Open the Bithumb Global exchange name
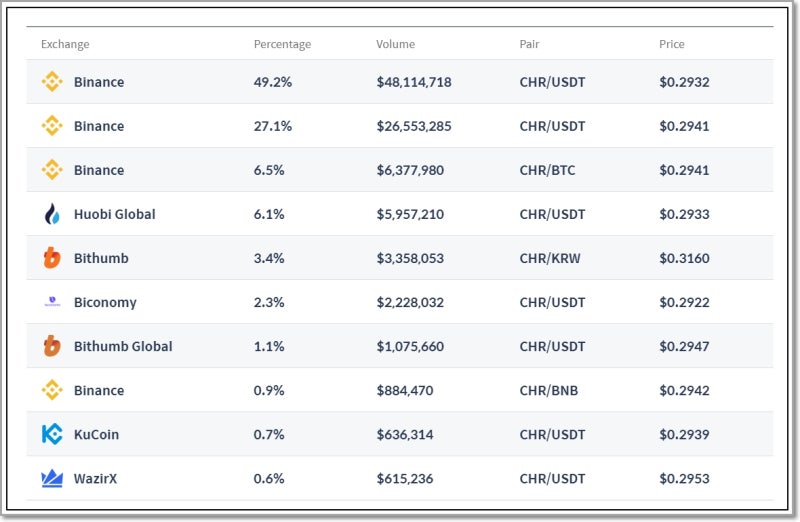 (123, 346)
